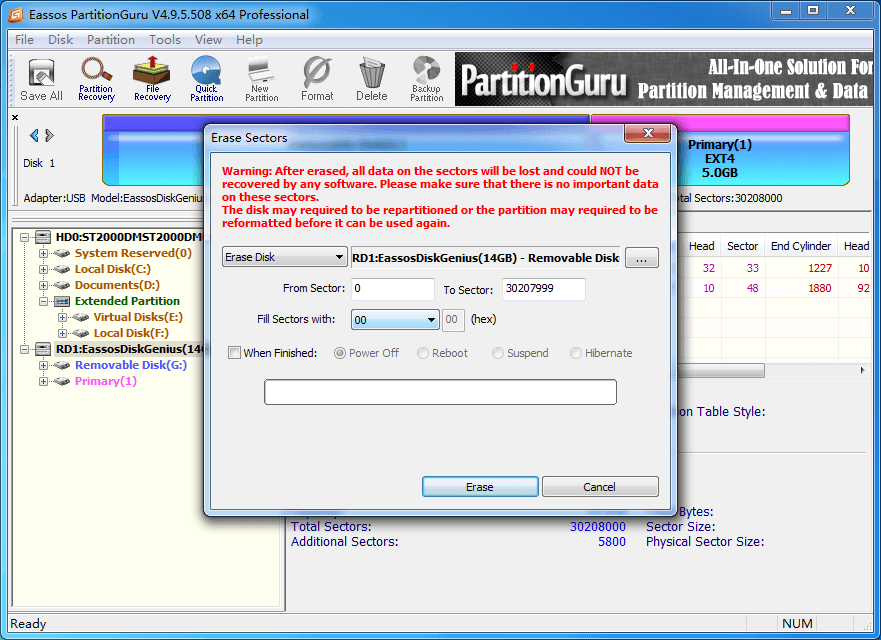Image resolution: width=881 pixels, height=640 pixels.
Task: Click the horizontal scrollbar right arrow
Action: [x=862, y=370]
